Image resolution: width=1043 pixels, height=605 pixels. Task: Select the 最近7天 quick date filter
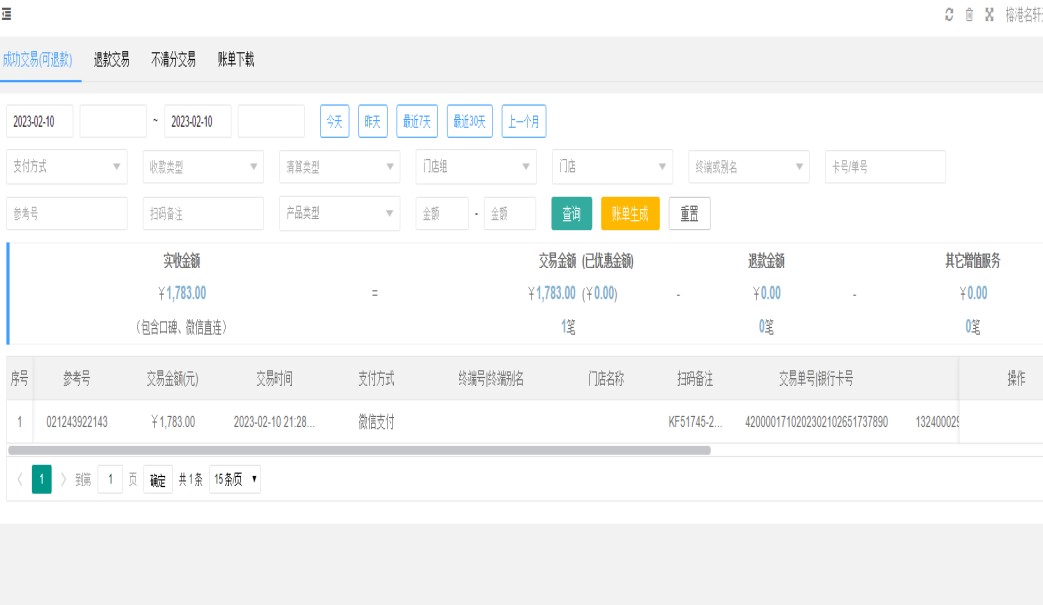point(417,122)
